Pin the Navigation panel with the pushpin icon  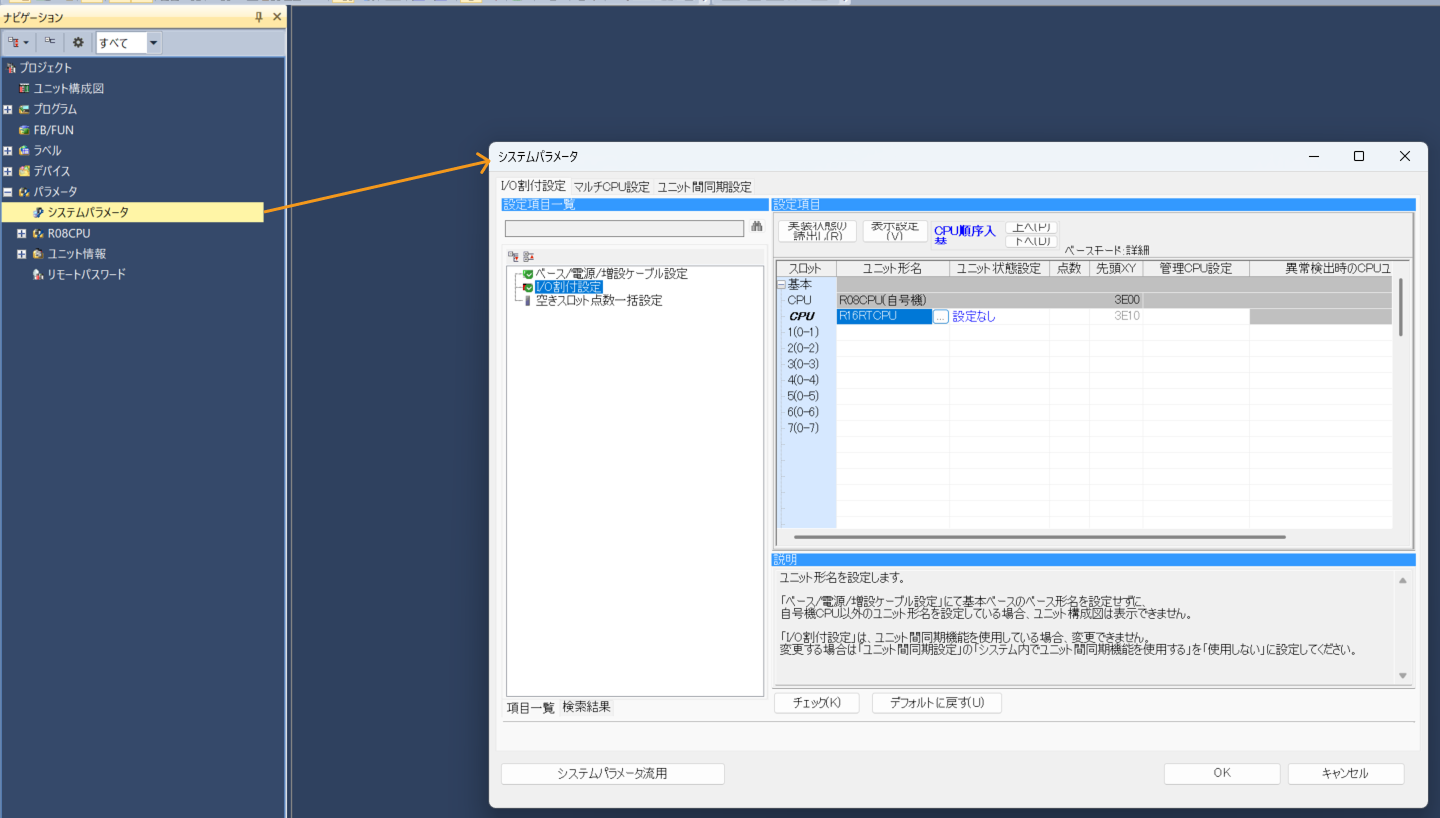(260, 17)
